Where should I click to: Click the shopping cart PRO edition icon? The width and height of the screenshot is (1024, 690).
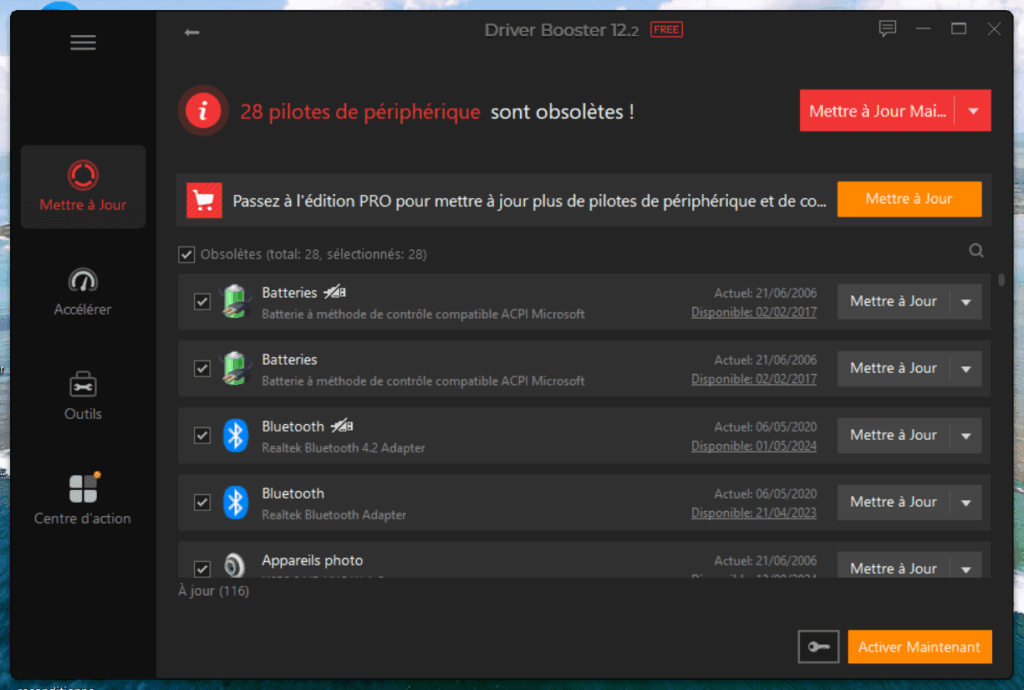click(205, 200)
